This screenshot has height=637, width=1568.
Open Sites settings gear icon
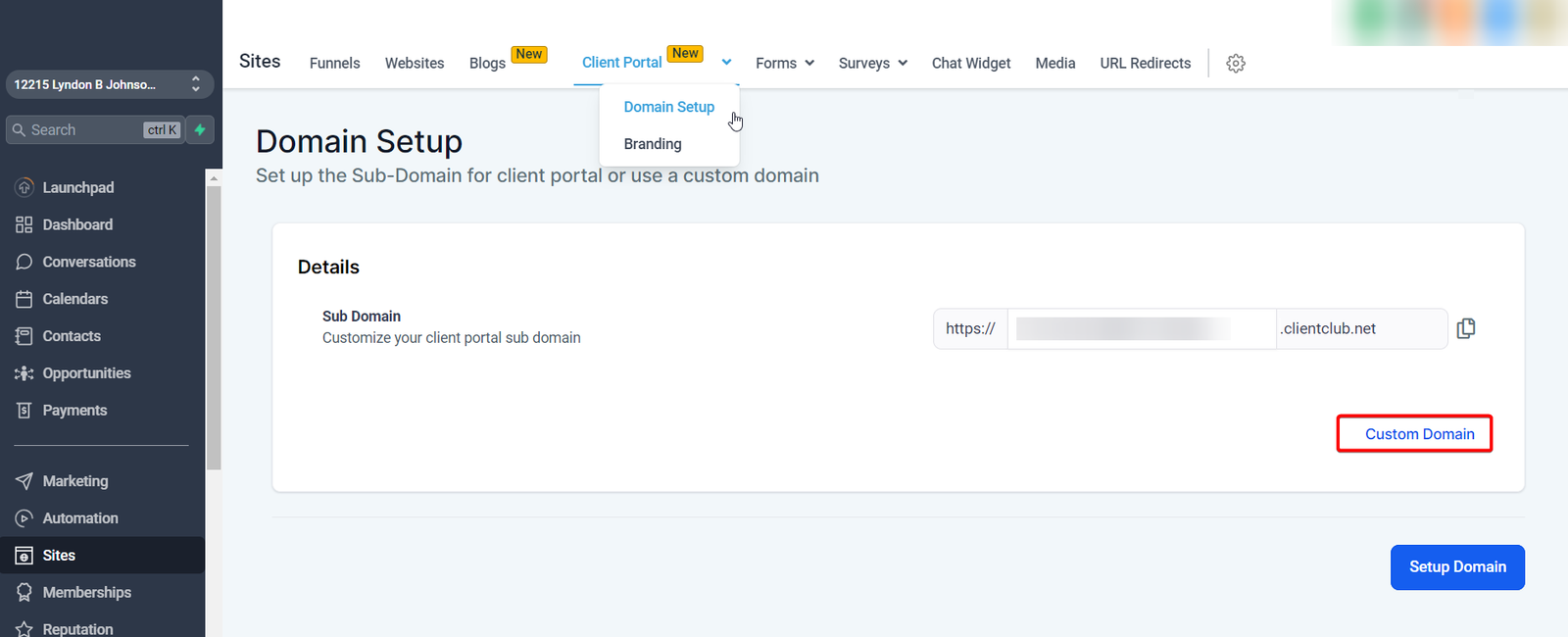(x=1236, y=63)
